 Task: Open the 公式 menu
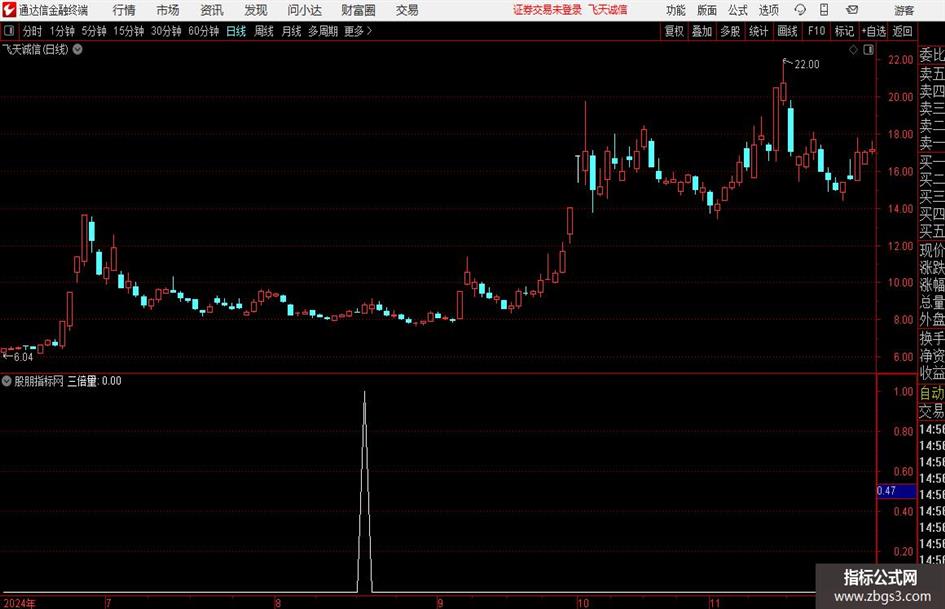(x=738, y=10)
